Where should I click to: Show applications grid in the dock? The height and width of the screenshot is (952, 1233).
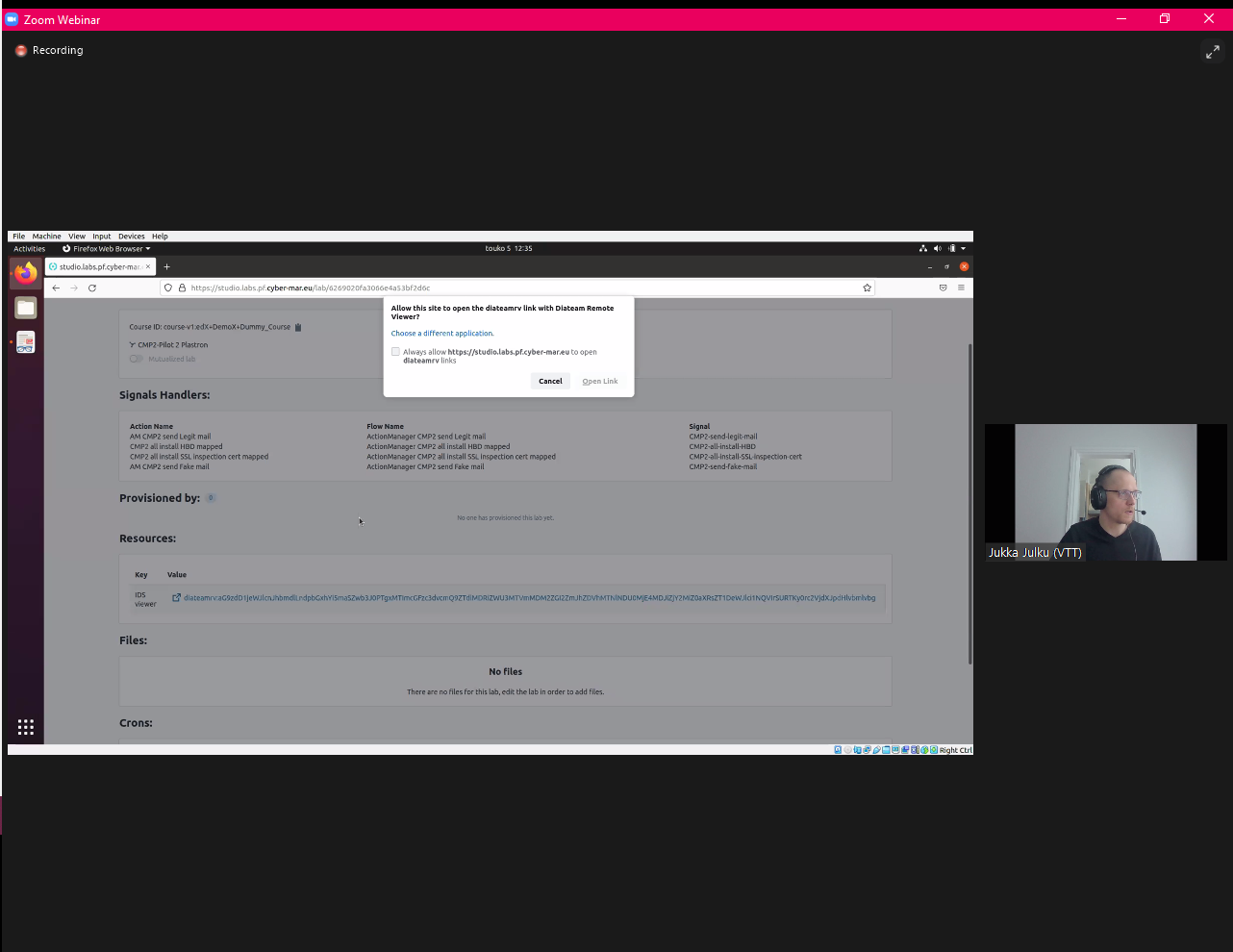click(26, 727)
